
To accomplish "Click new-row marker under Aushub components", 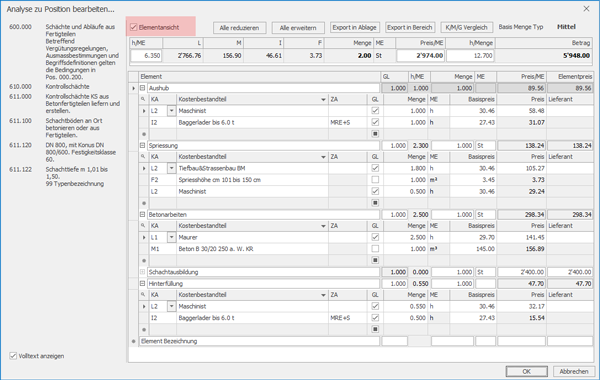I will tap(144, 134).
